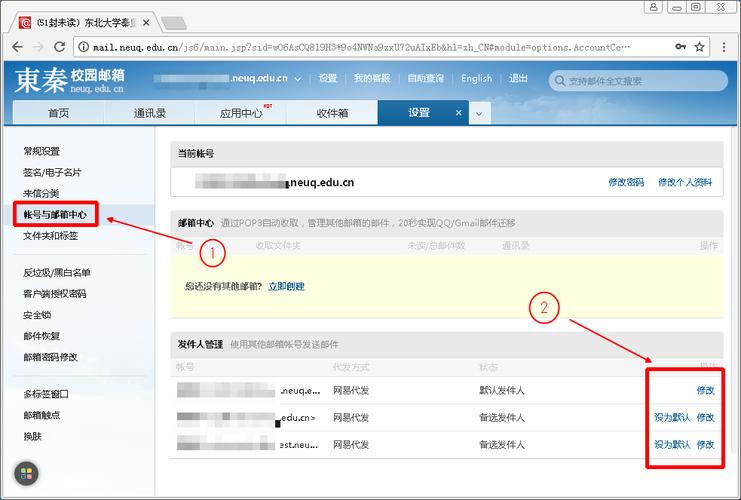Click 默认发件人 status text
The height and width of the screenshot is (500, 741).
click(x=502, y=390)
